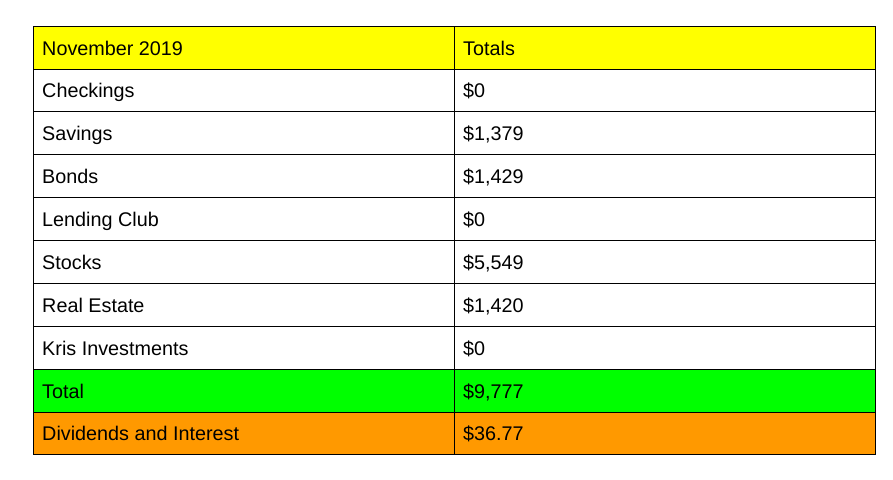Select the $1,429 Bonds amount
Screen dimensions: 893x480
point(493,177)
